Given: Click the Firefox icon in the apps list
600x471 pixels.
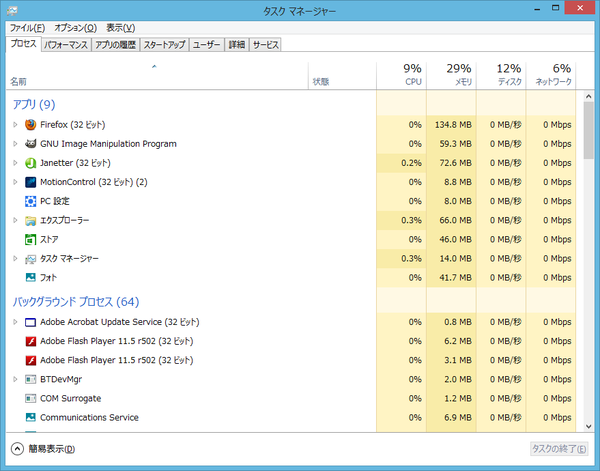Looking at the screenshot, I should [x=30, y=125].
